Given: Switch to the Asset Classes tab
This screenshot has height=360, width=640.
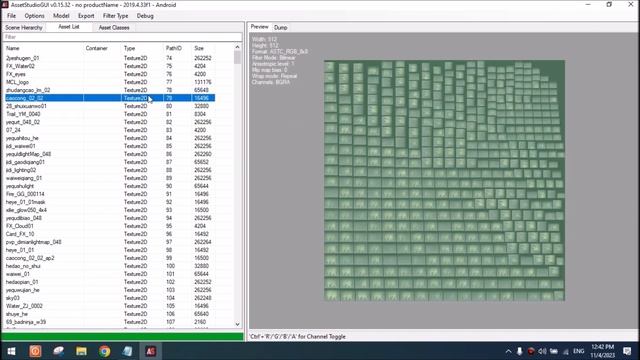Looking at the screenshot, I should (114, 27).
